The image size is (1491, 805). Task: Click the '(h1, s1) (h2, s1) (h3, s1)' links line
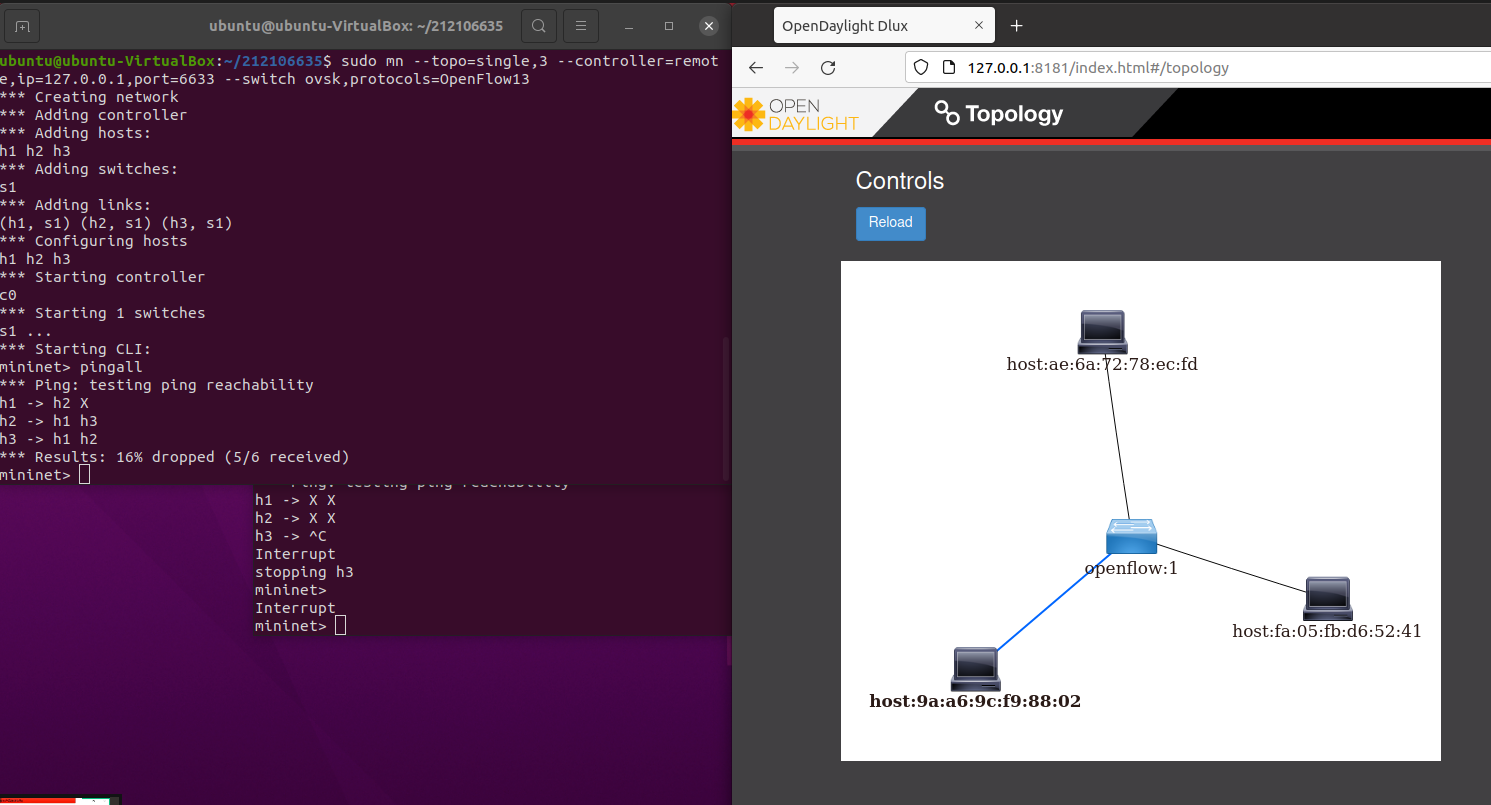point(116,223)
